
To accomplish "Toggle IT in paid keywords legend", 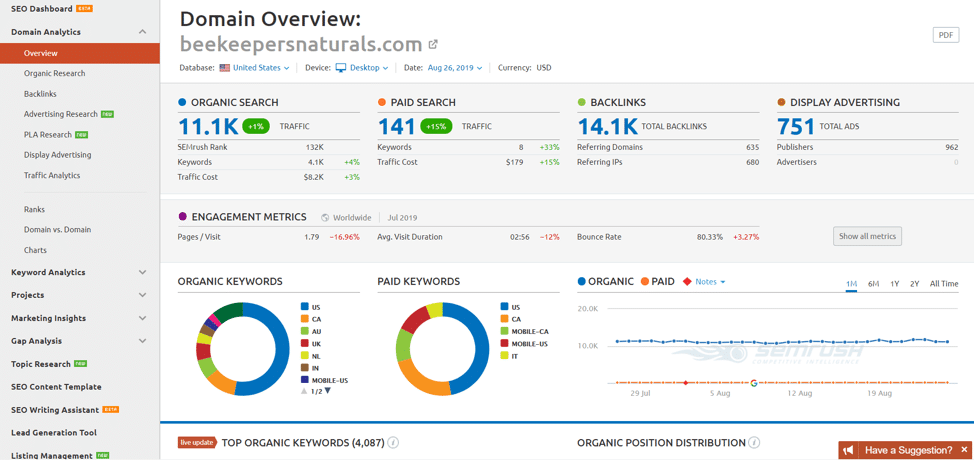I will pyautogui.click(x=509, y=356).
